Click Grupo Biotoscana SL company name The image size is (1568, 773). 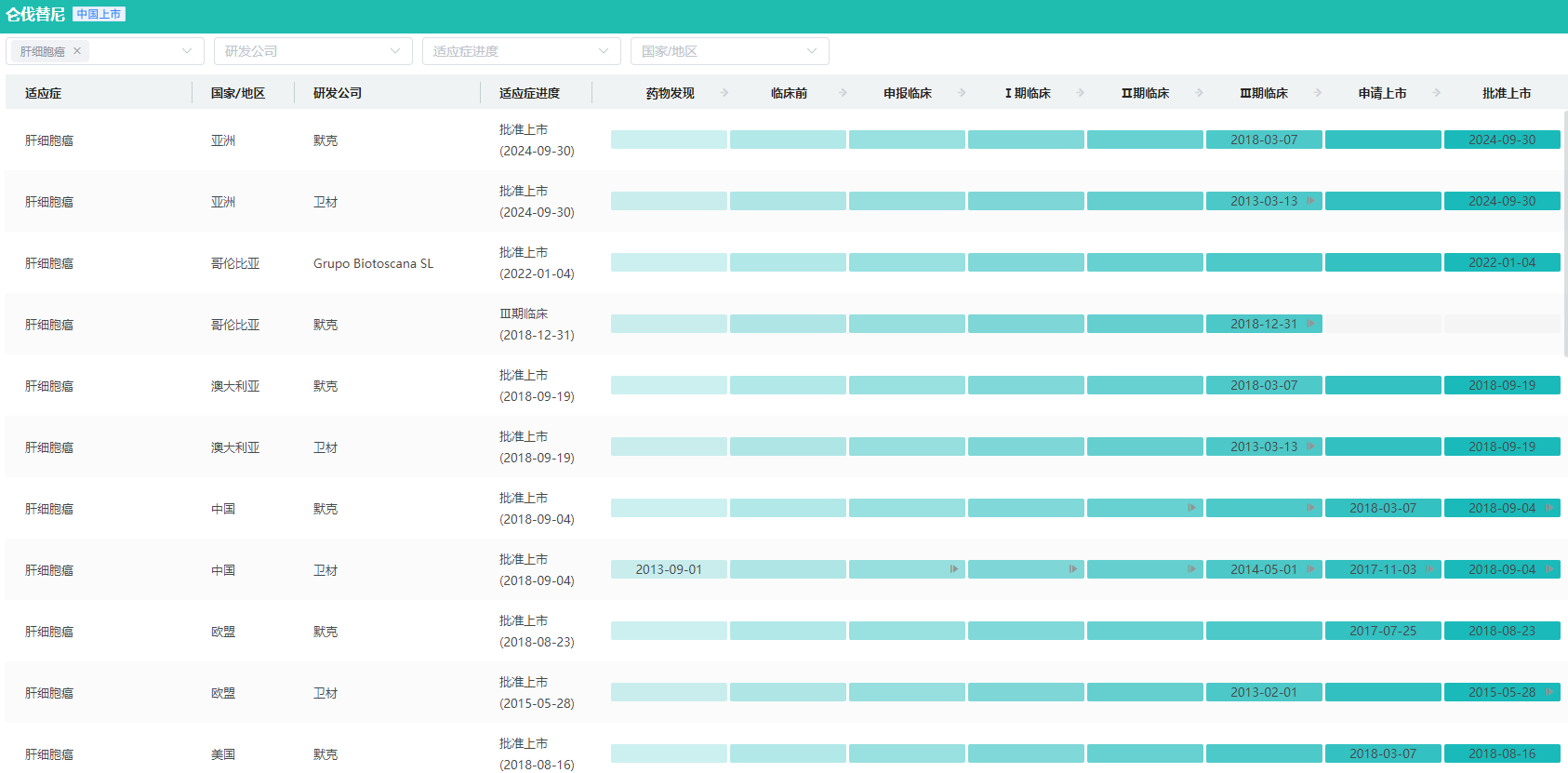click(x=373, y=263)
